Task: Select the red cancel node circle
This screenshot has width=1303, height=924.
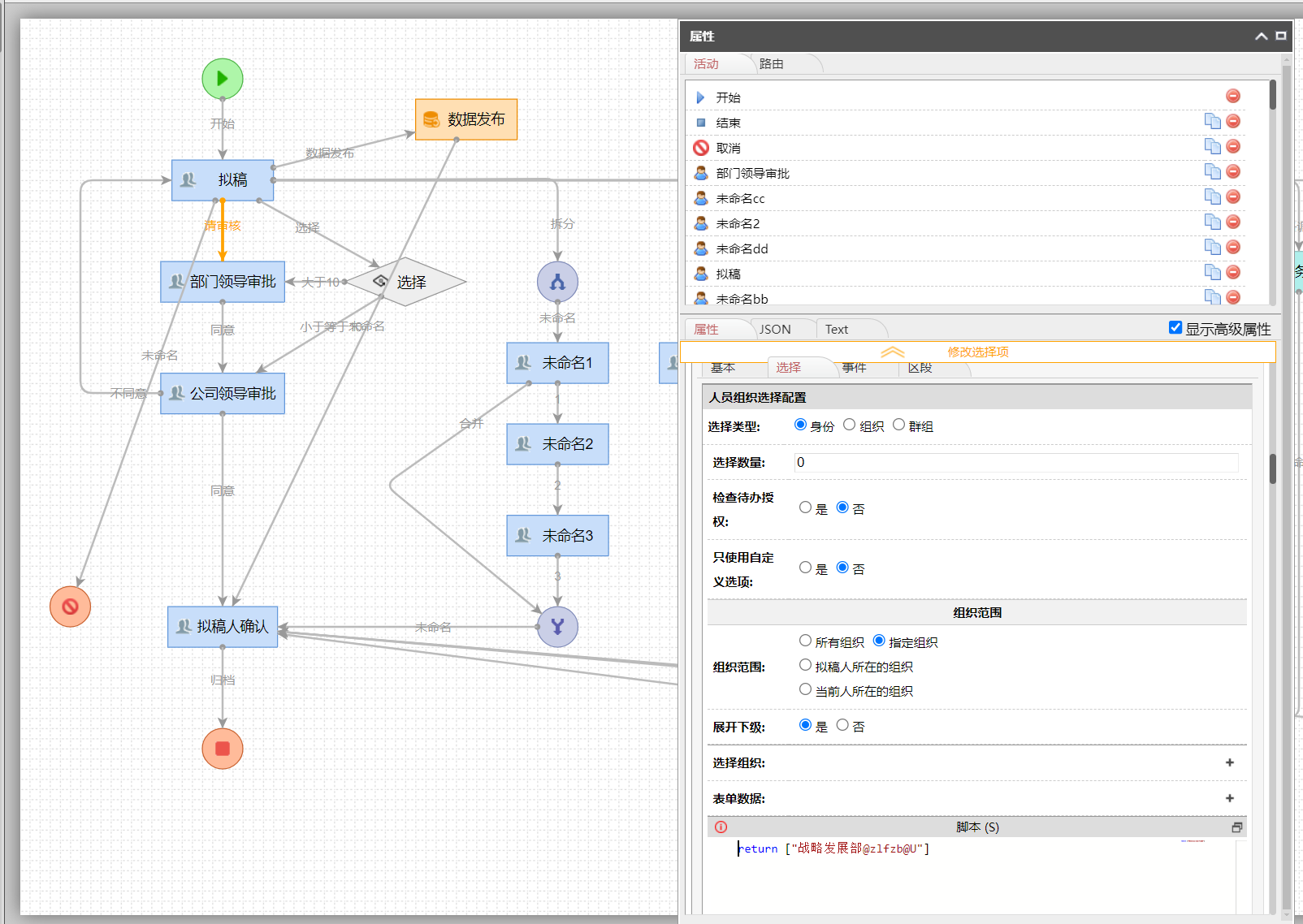Action: pos(70,607)
